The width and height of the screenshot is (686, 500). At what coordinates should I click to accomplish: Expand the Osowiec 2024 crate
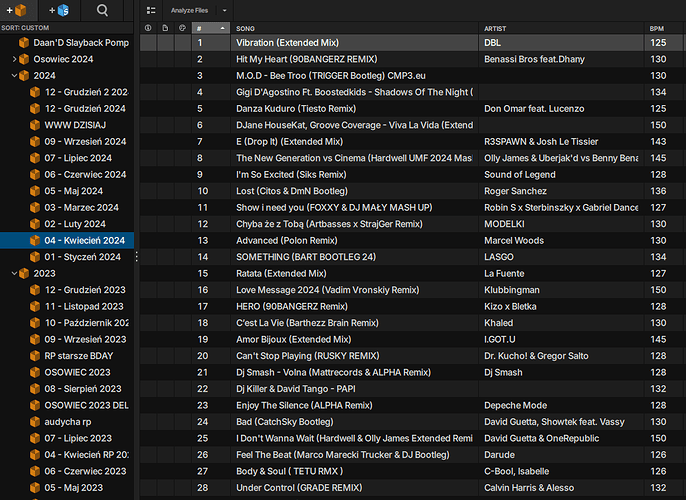14,59
